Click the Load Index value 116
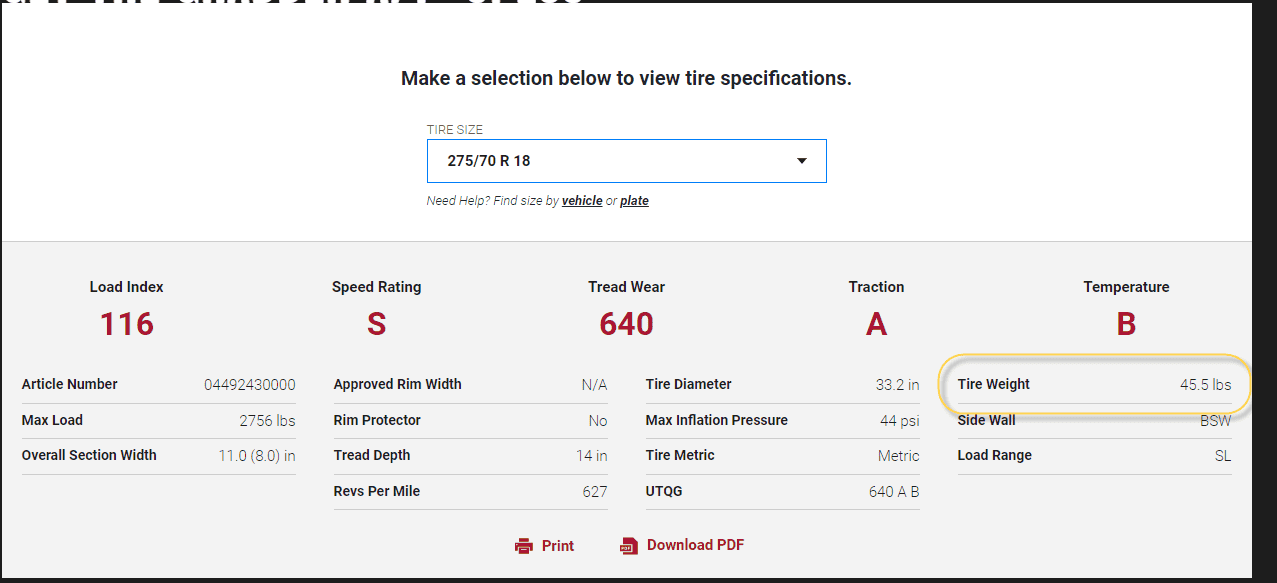The height and width of the screenshot is (583, 1277). pos(127,324)
